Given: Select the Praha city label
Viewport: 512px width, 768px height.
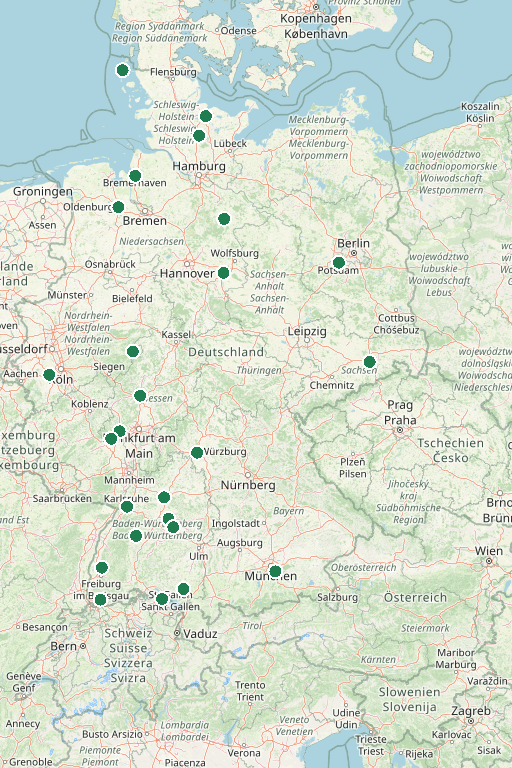Looking at the screenshot, I should point(400,420).
